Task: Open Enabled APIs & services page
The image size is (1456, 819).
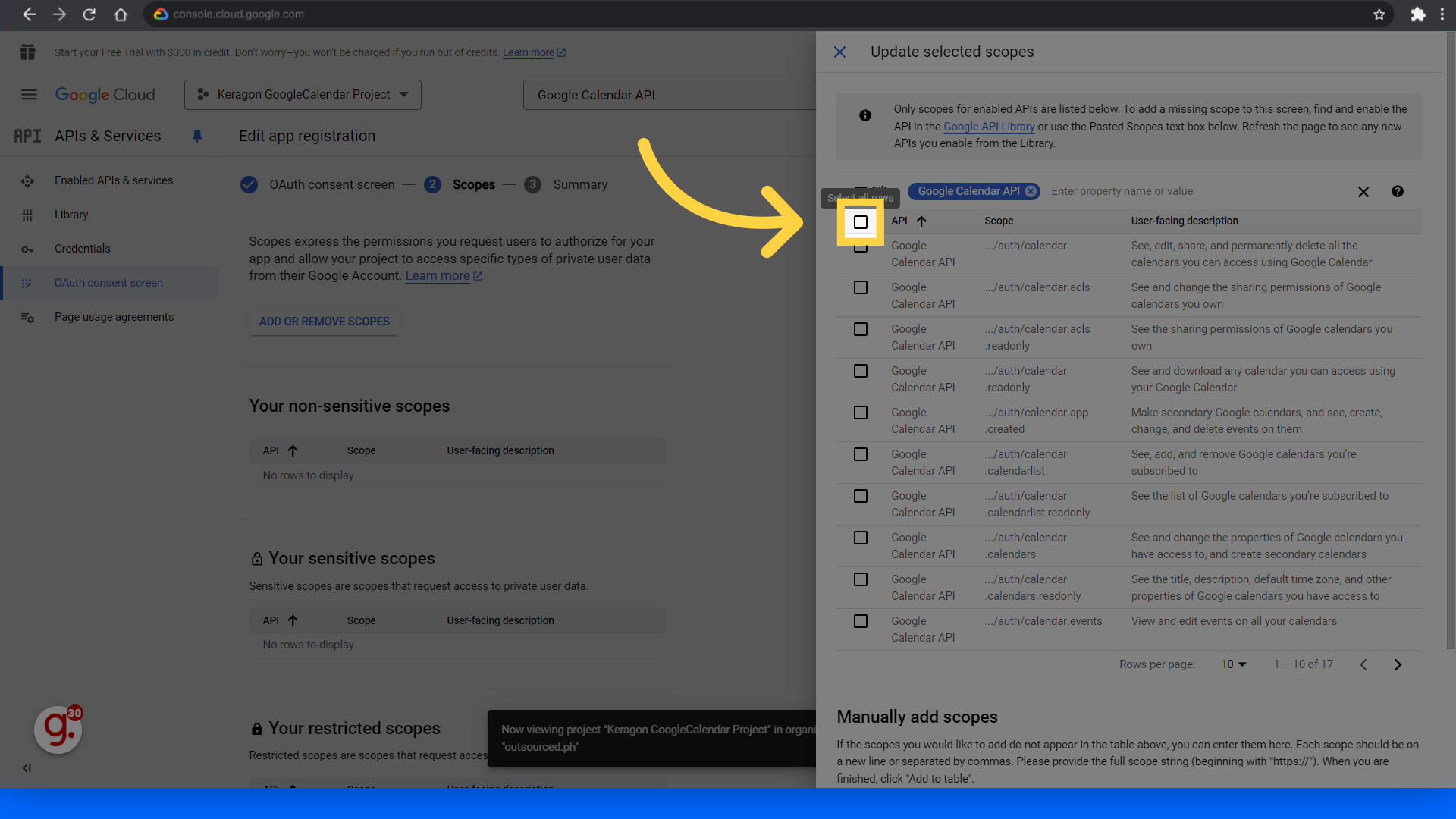Action: [114, 180]
